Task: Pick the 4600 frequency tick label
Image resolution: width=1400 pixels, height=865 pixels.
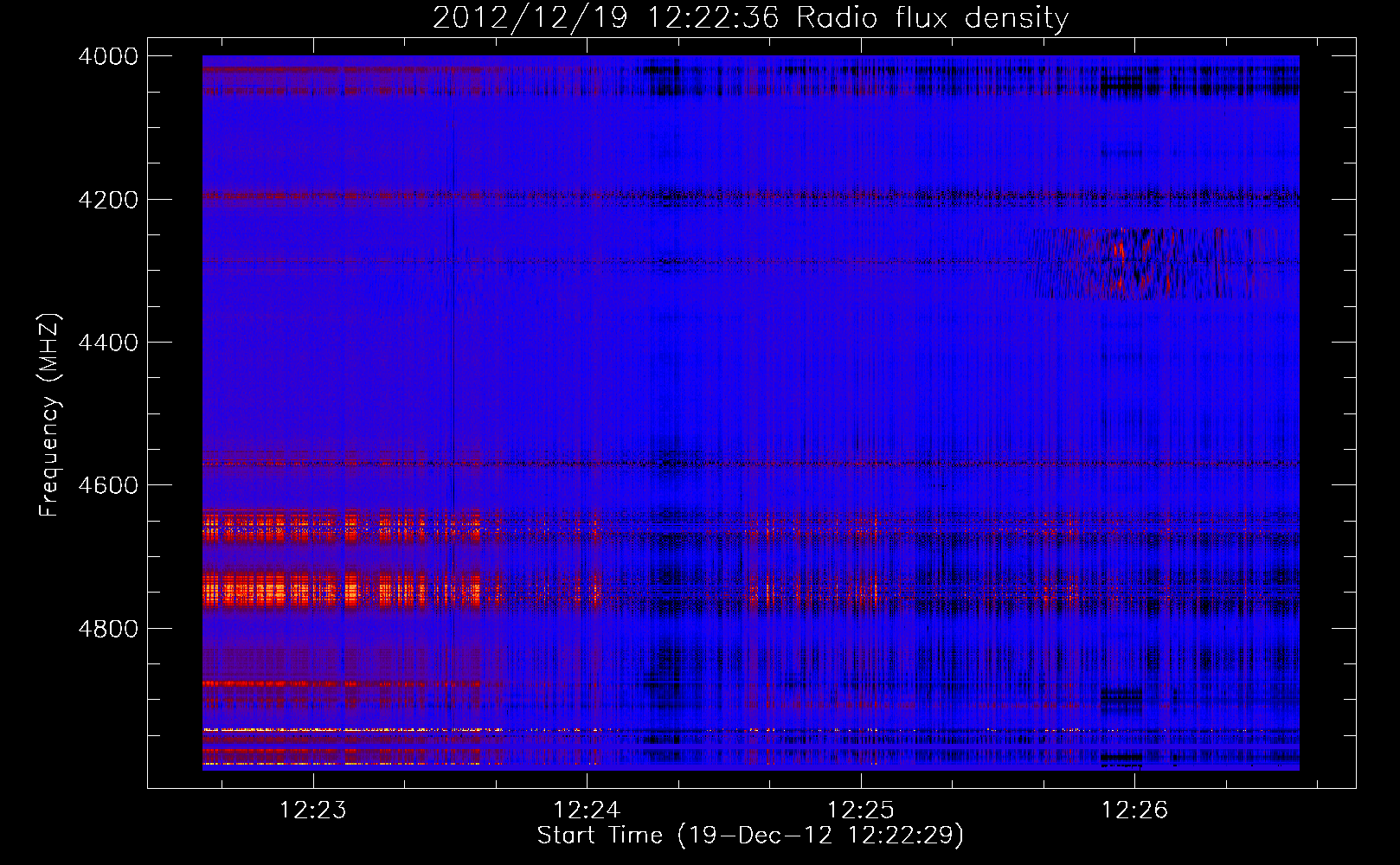Action: coord(108,485)
